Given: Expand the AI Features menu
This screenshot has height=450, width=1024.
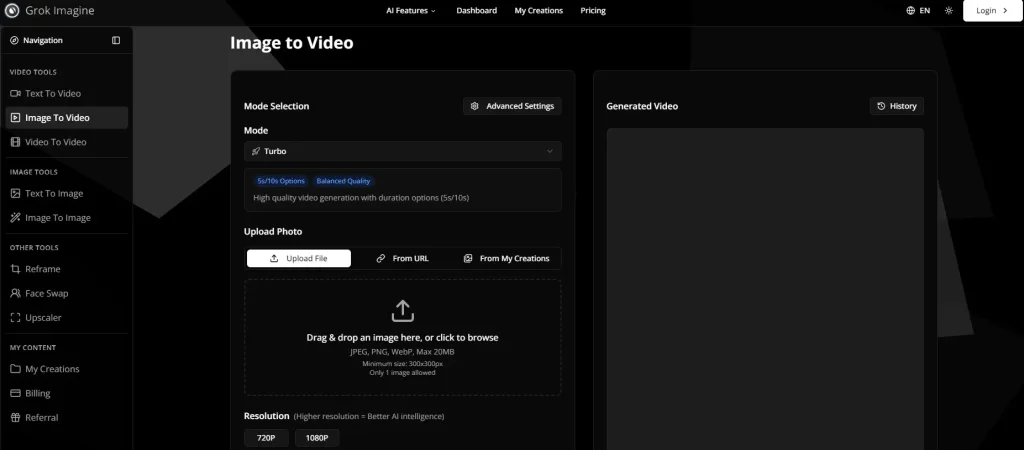Looking at the screenshot, I should [x=411, y=10].
